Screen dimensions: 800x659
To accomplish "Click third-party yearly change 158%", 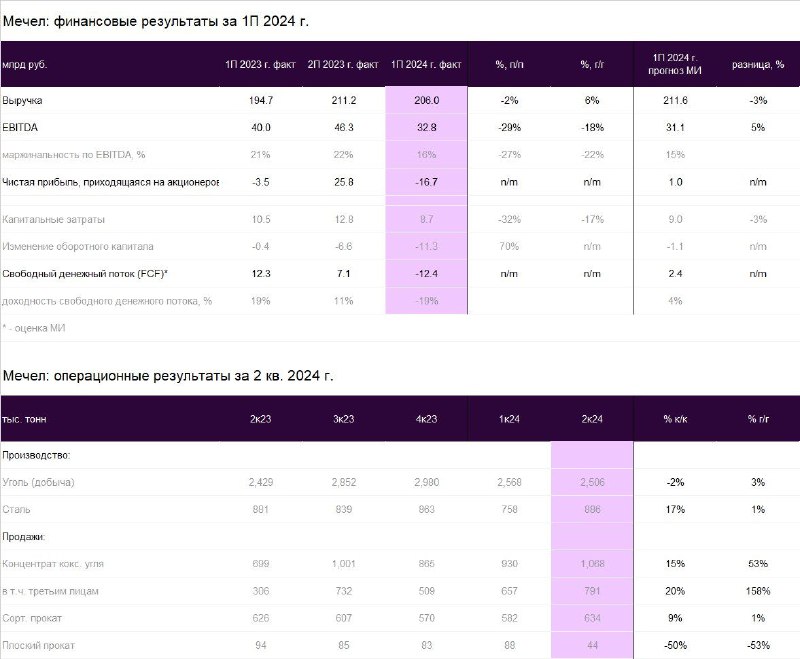I will [758, 591].
